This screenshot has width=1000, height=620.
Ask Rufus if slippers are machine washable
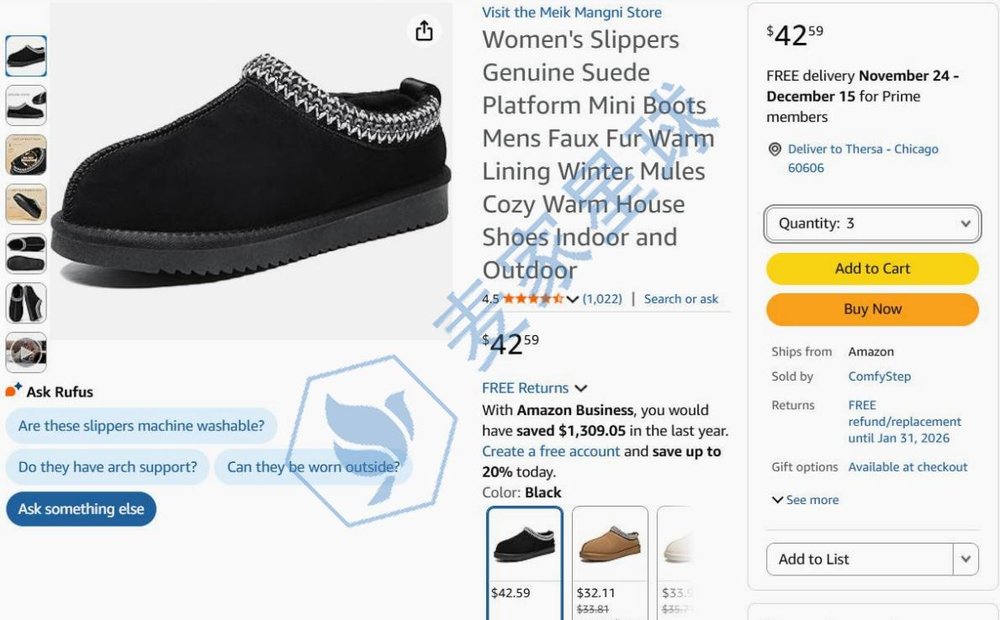coord(140,426)
